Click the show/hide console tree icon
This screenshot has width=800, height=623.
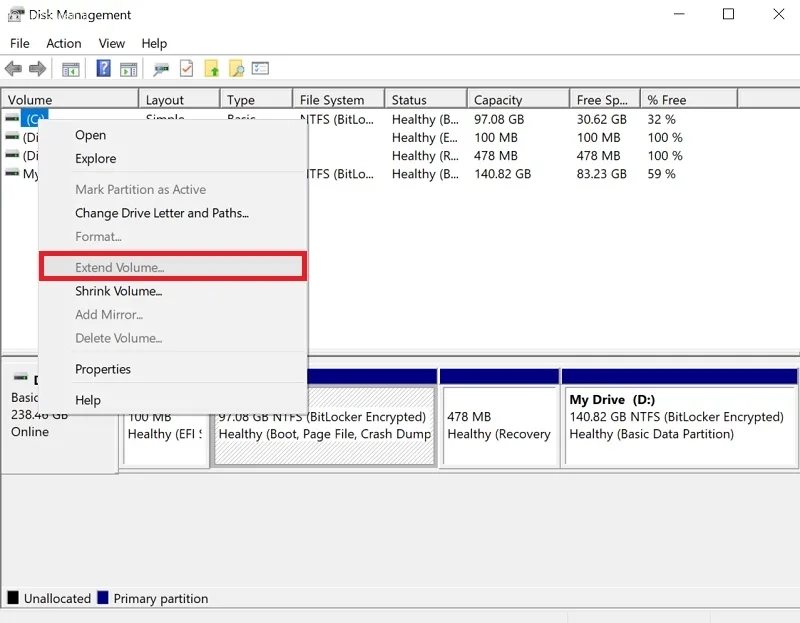point(71,69)
